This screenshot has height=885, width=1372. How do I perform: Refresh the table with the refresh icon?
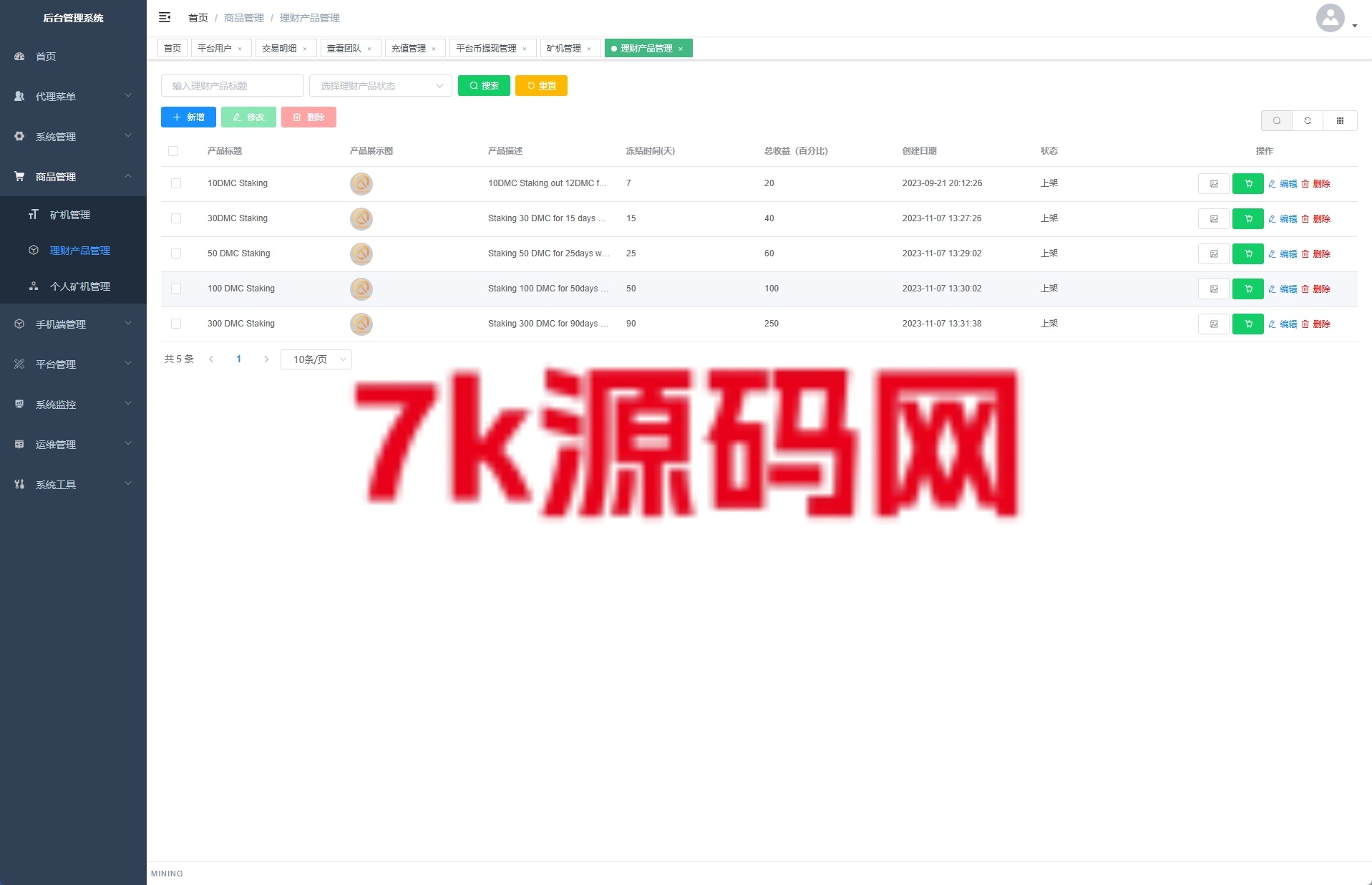pyautogui.click(x=1308, y=120)
